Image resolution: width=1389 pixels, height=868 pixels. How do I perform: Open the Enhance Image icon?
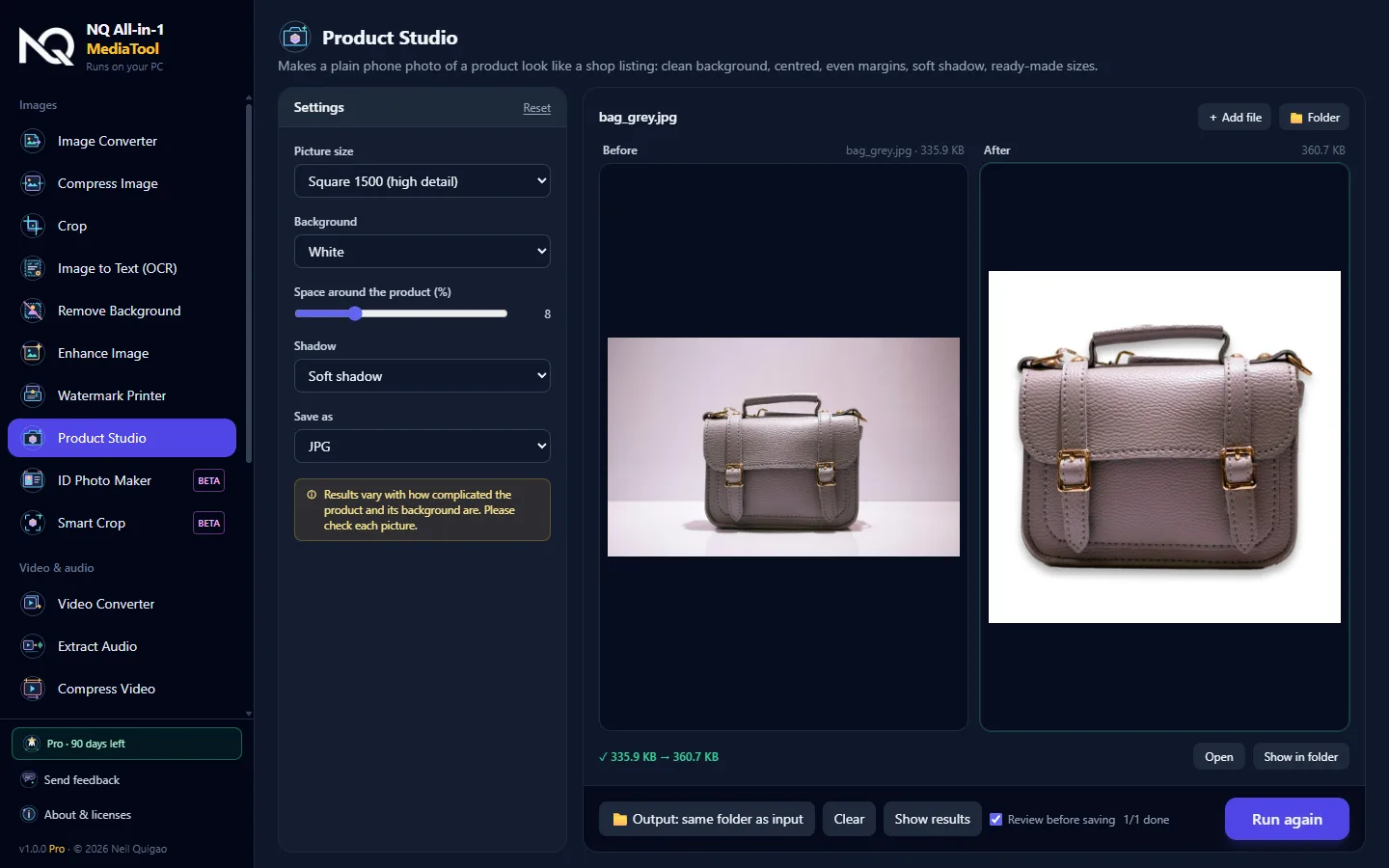point(33,353)
